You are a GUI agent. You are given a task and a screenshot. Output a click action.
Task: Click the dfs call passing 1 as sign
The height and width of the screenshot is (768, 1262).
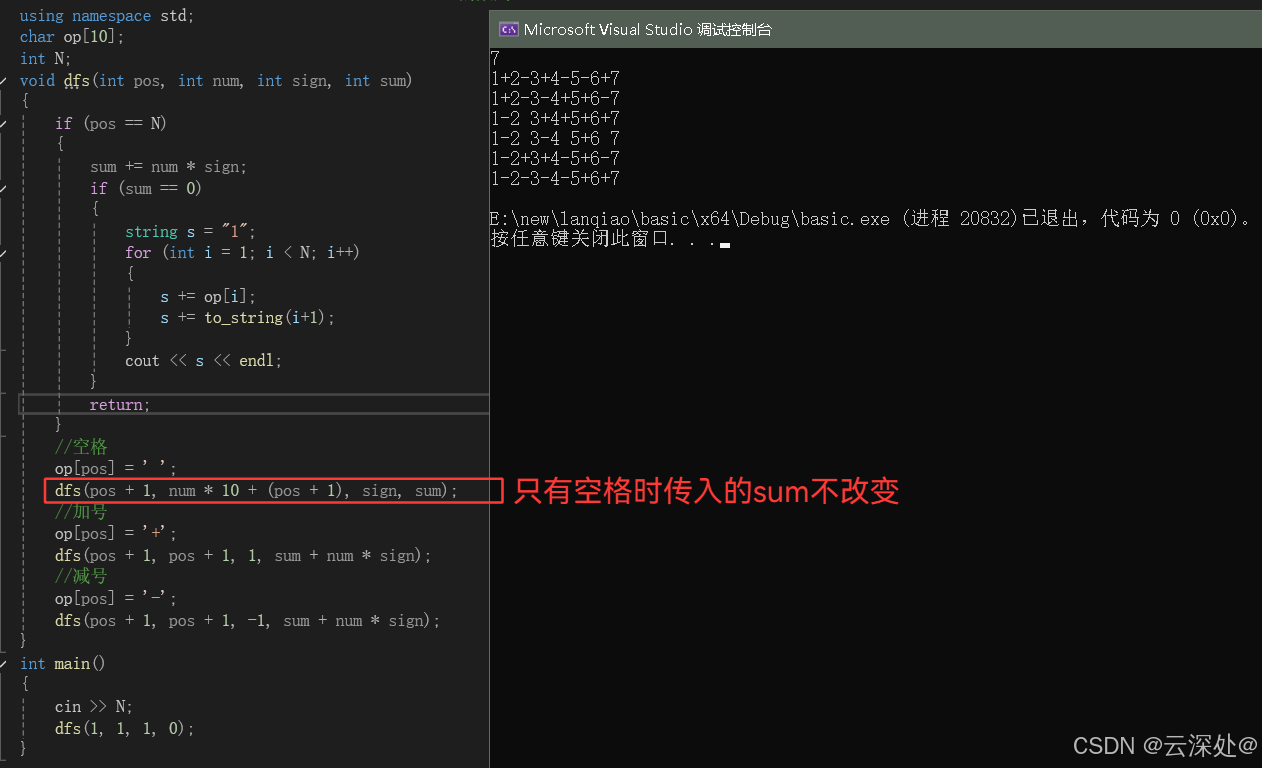point(243,556)
